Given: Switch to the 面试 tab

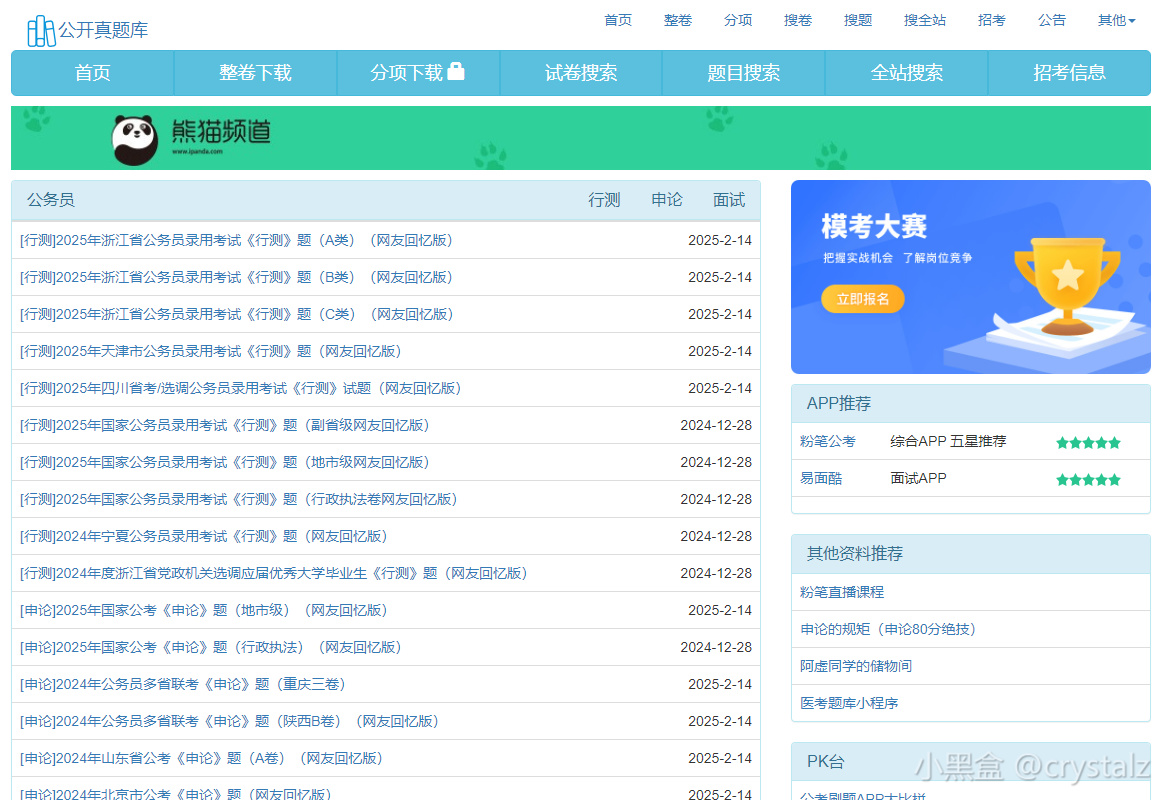Looking at the screenshot, I should tap(729, 199).
